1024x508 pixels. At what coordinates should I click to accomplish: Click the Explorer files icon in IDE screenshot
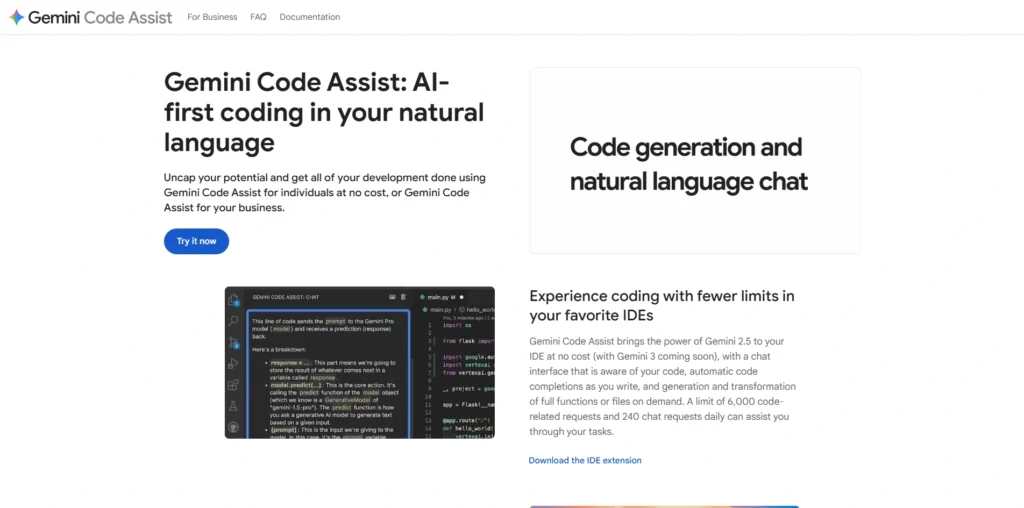point(233,300)
